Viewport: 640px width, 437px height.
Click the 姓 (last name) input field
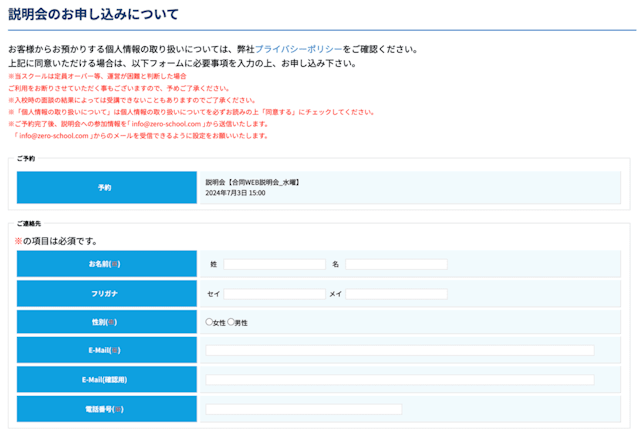pos(274,264)
